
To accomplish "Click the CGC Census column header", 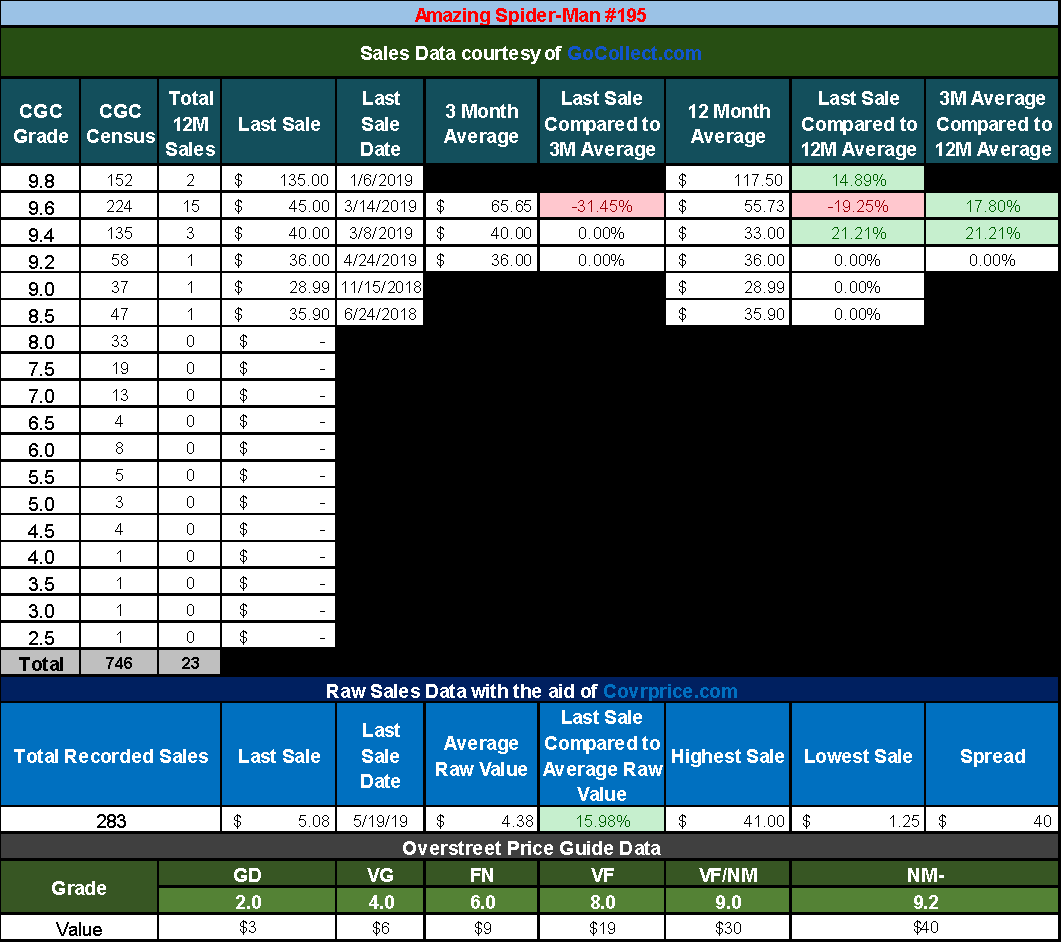I will [120, 122].
